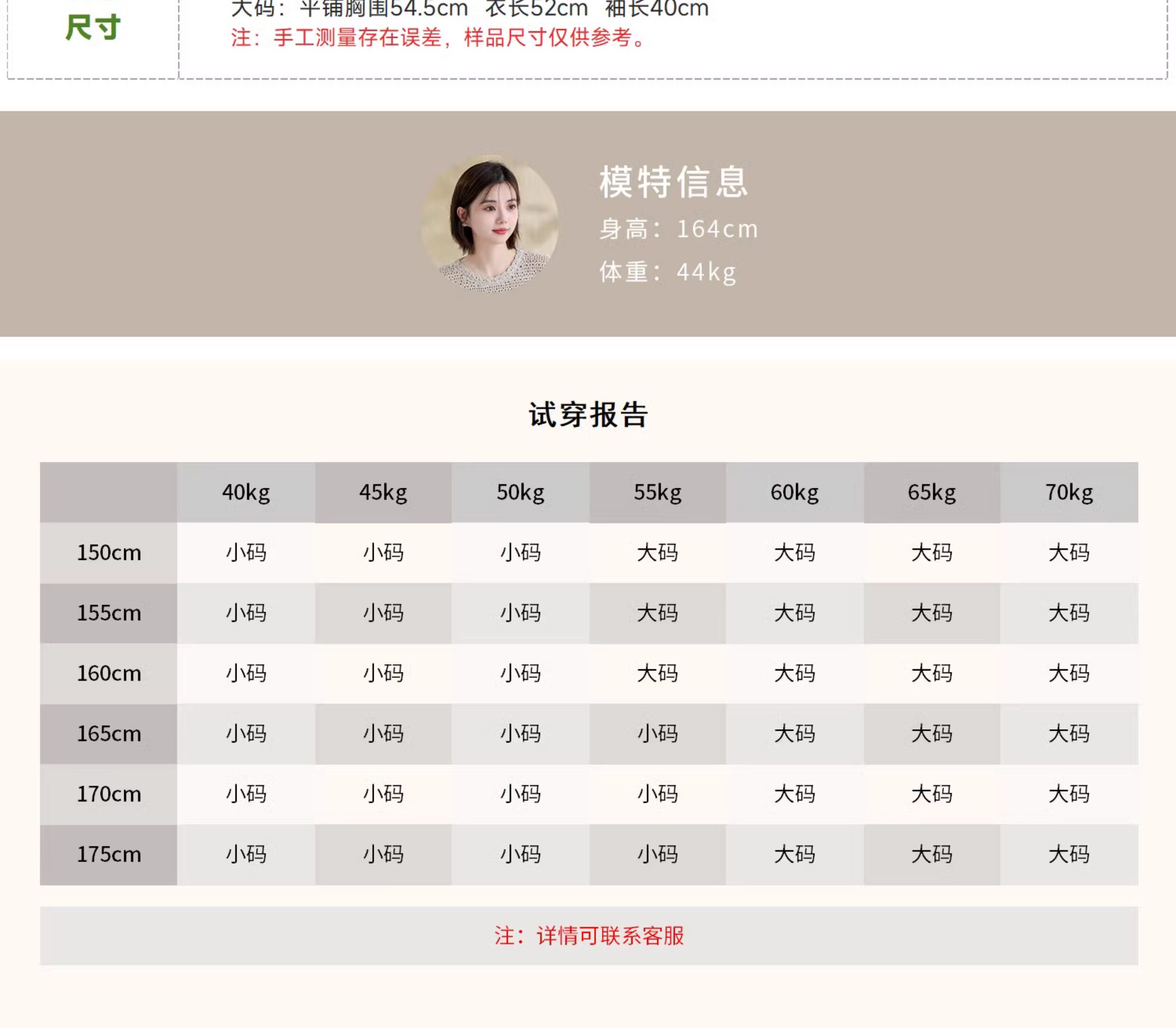Click size cell for 175cm at 70kg
This screenshot has width=1176, height=1028.
point(1069,855)
